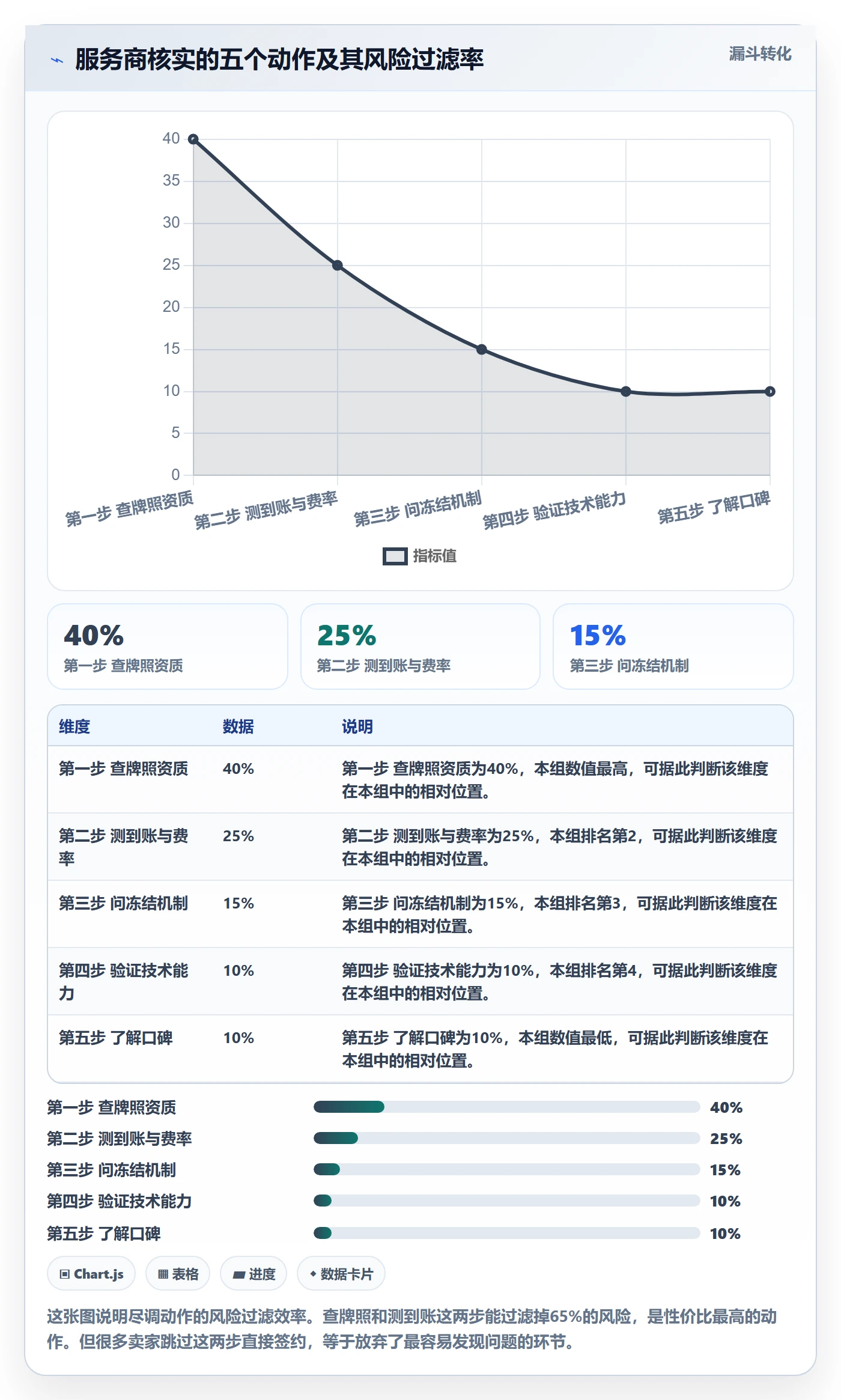The image size is (841, 1400).
Task: Click the diamond icon in 数据卡片 chip
Action: click(313, 1274)
